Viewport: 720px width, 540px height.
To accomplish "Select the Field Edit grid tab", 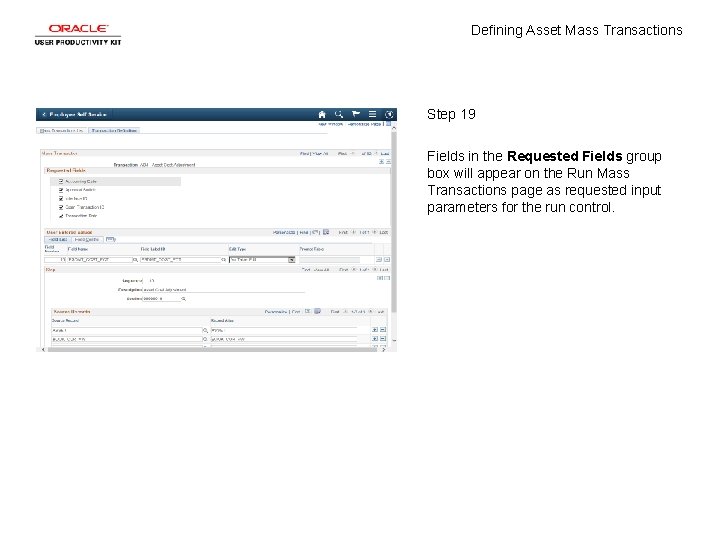I will [57, 240].
